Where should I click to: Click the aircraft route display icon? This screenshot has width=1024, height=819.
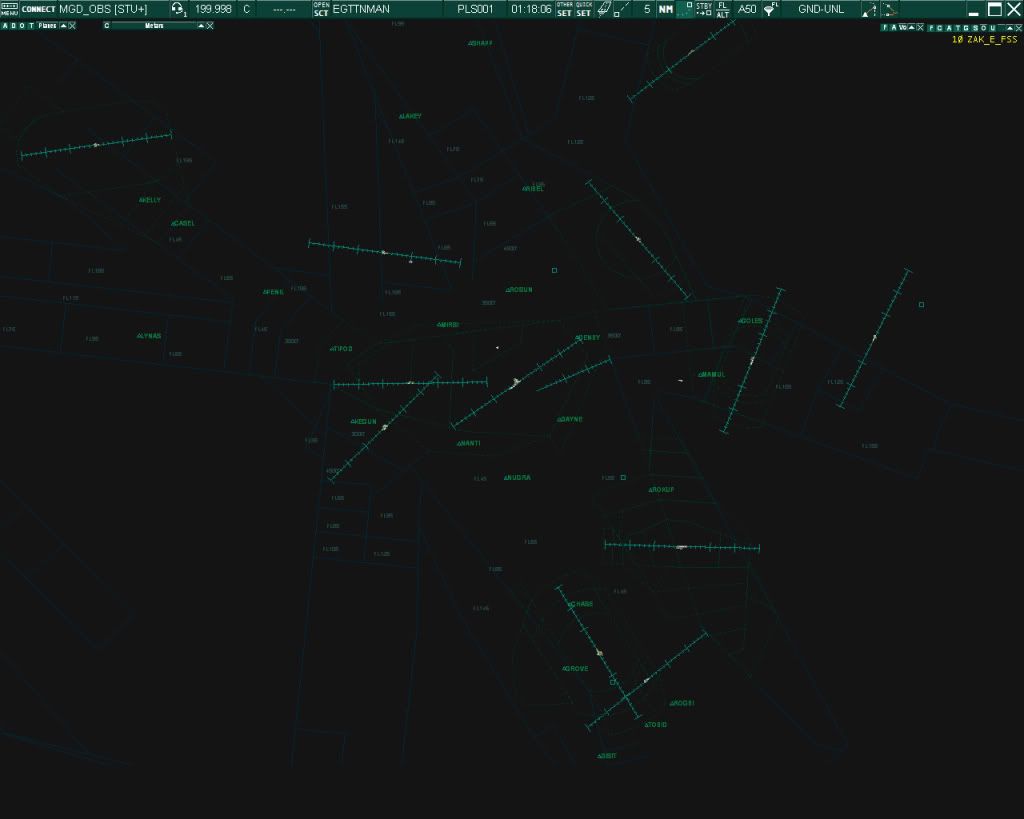(869, 9)
